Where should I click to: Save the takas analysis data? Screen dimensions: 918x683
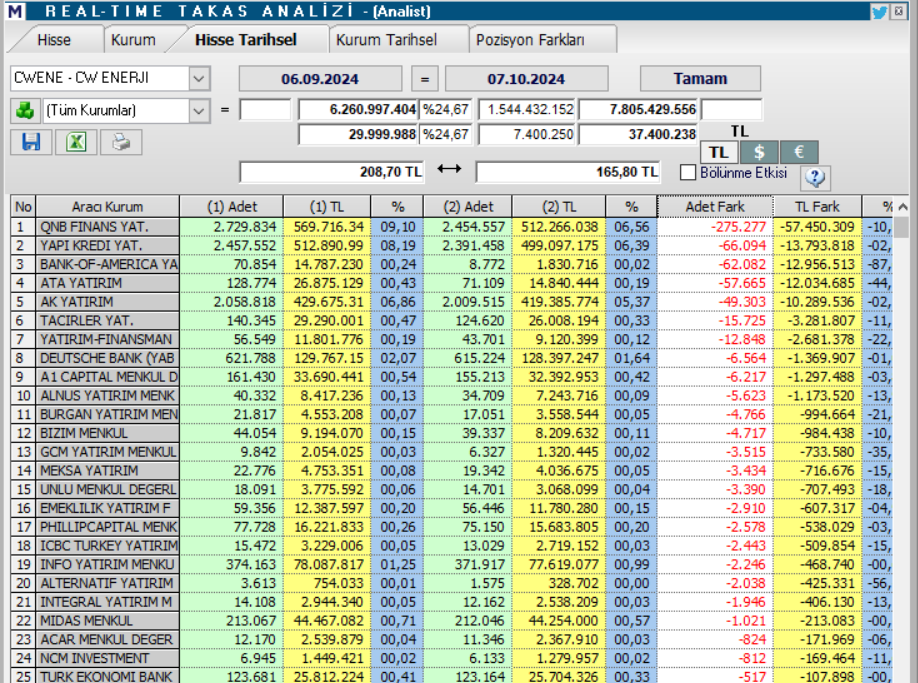31,142
